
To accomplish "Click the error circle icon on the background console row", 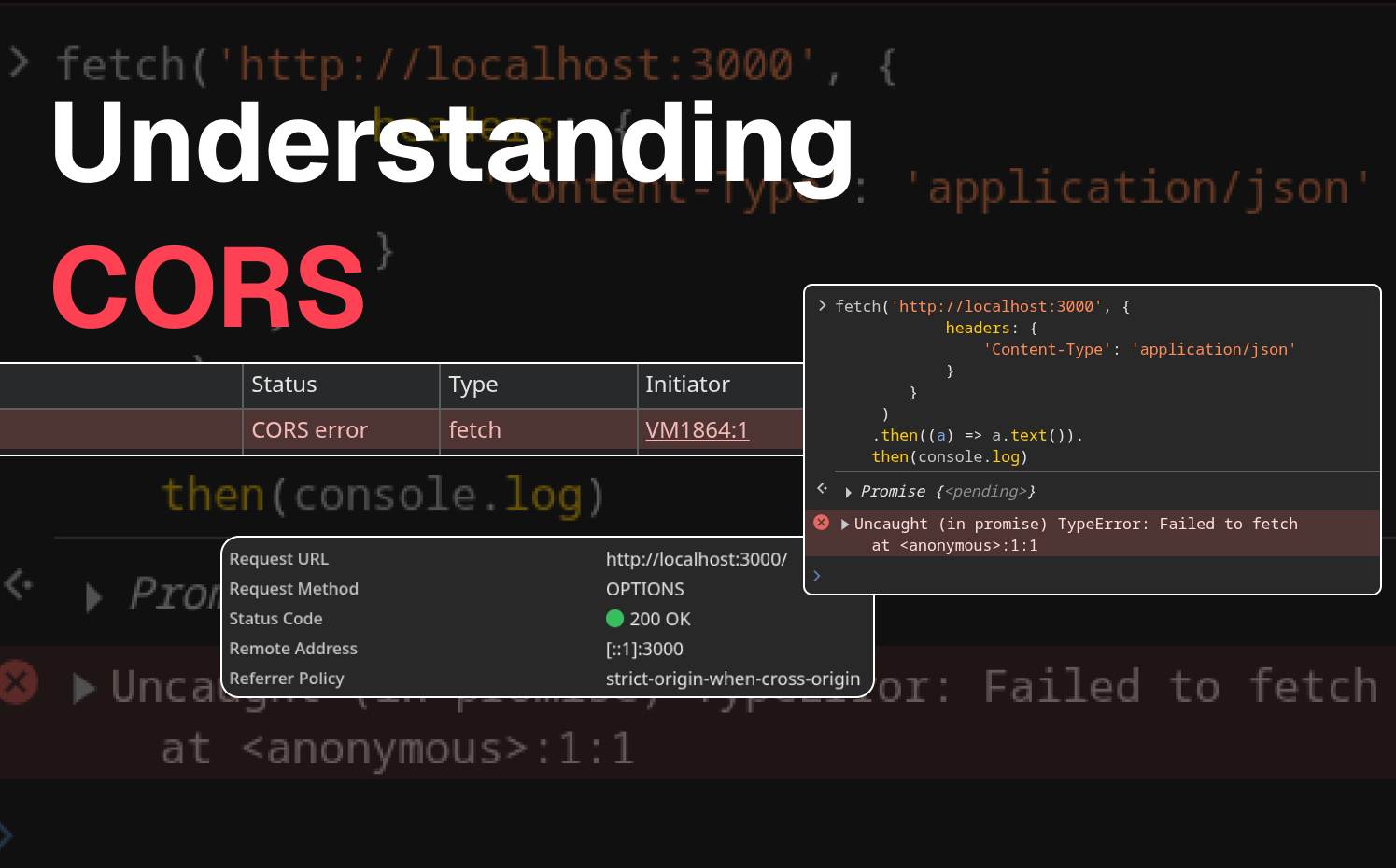I will [17, 682].
